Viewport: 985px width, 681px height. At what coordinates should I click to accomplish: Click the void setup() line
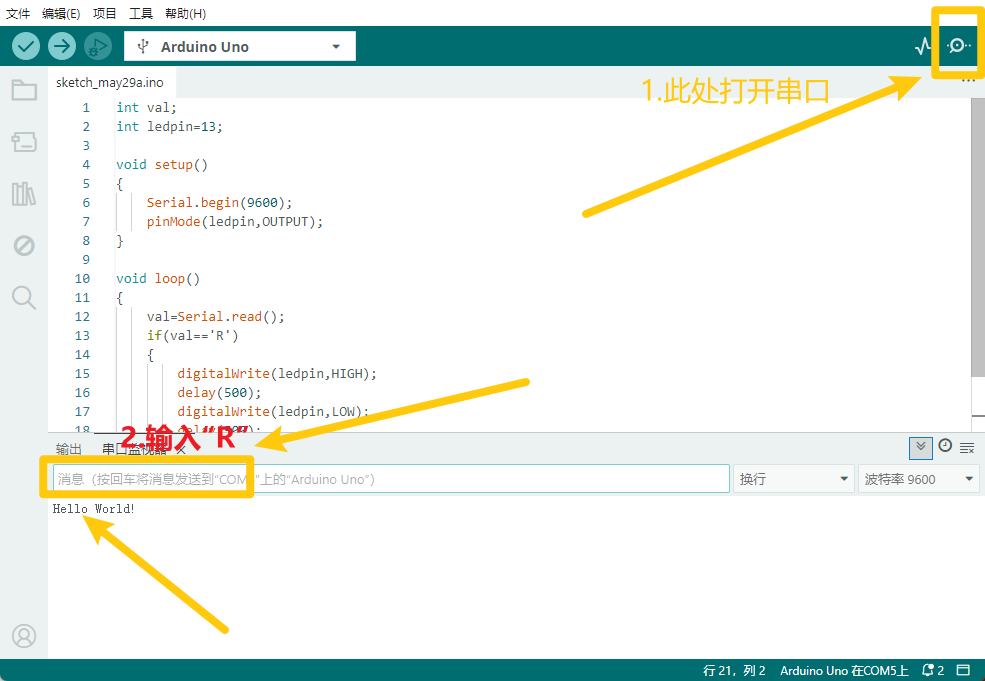(161, 165)
